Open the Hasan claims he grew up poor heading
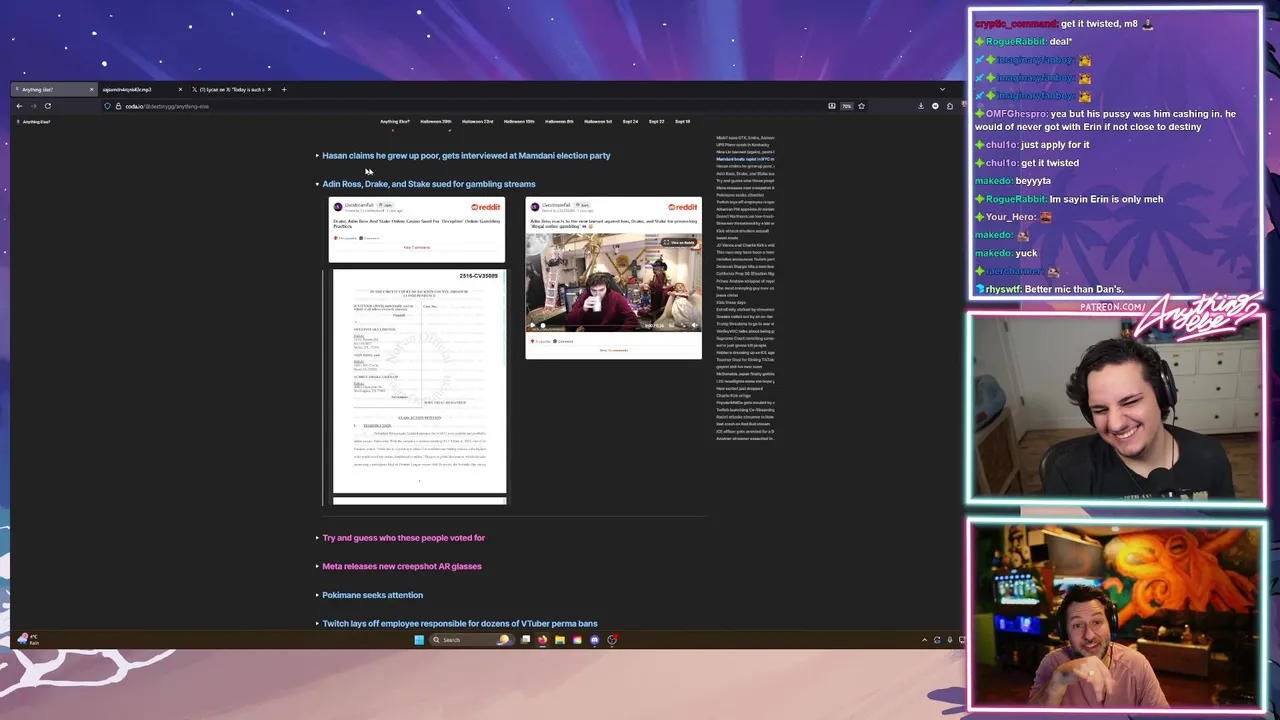The width and height of the screenshot is (1280, 720). 466,155
